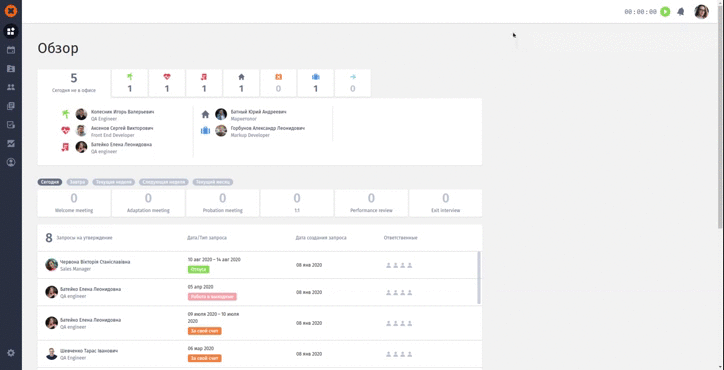The height and width of the screenshot is (370, 724).
Task: Click approvers icons in Червона row
Action: click(x=399, y=265)
